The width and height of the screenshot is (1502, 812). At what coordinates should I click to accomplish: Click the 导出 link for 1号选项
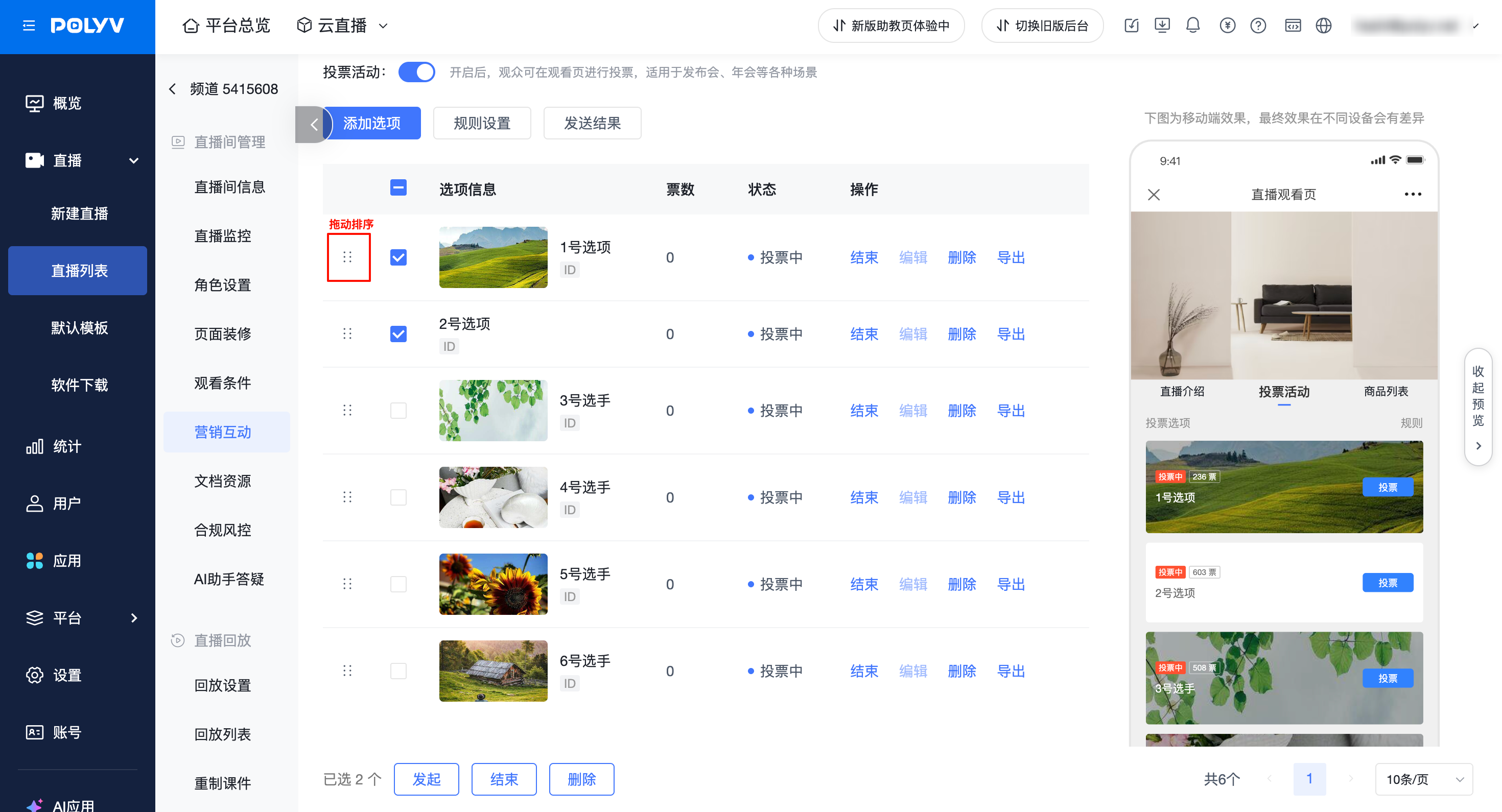pos(1011,257)
